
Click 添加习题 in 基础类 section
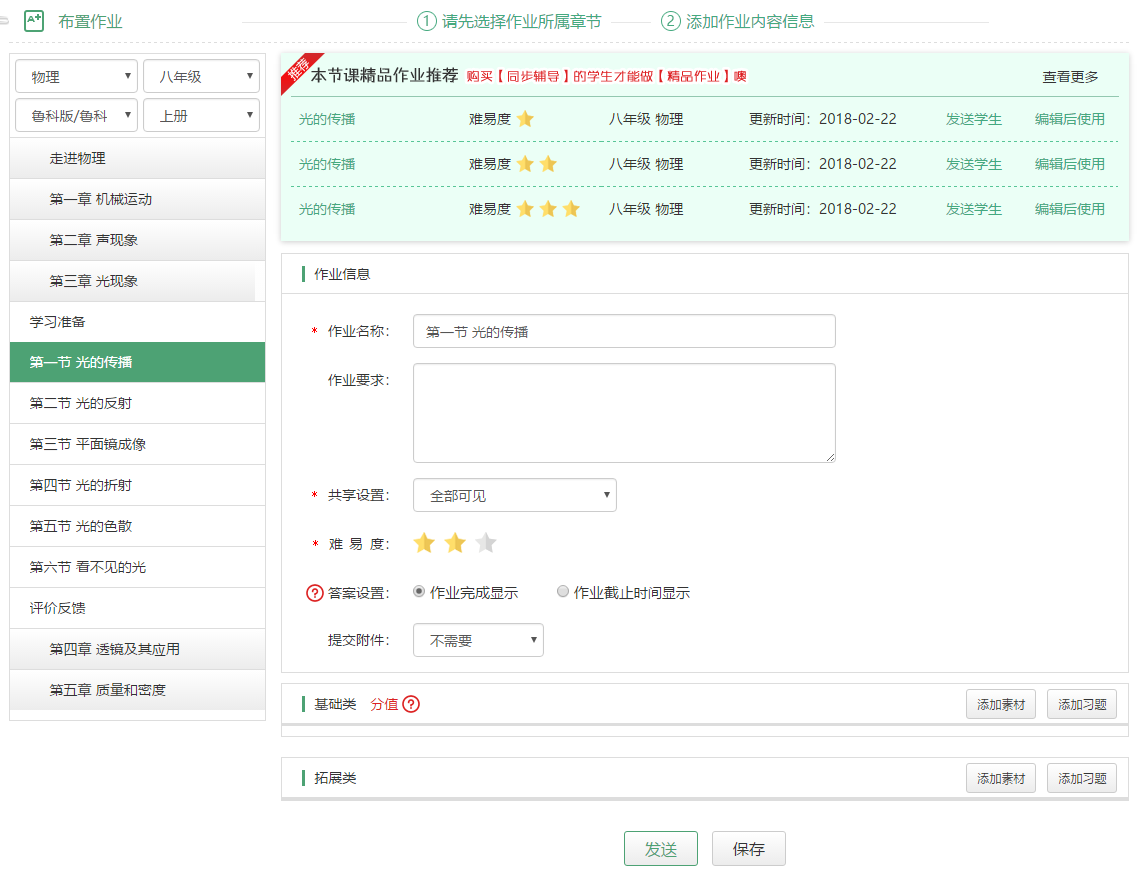pos(1082,704)
